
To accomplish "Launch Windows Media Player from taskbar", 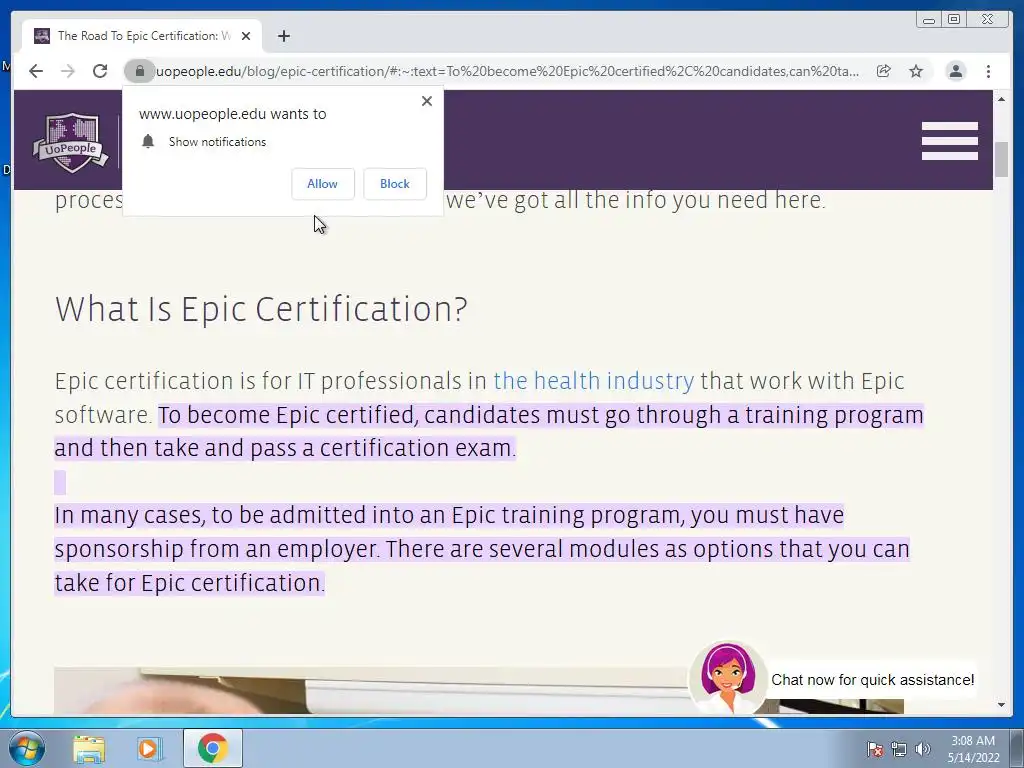I will pos(150,748).
